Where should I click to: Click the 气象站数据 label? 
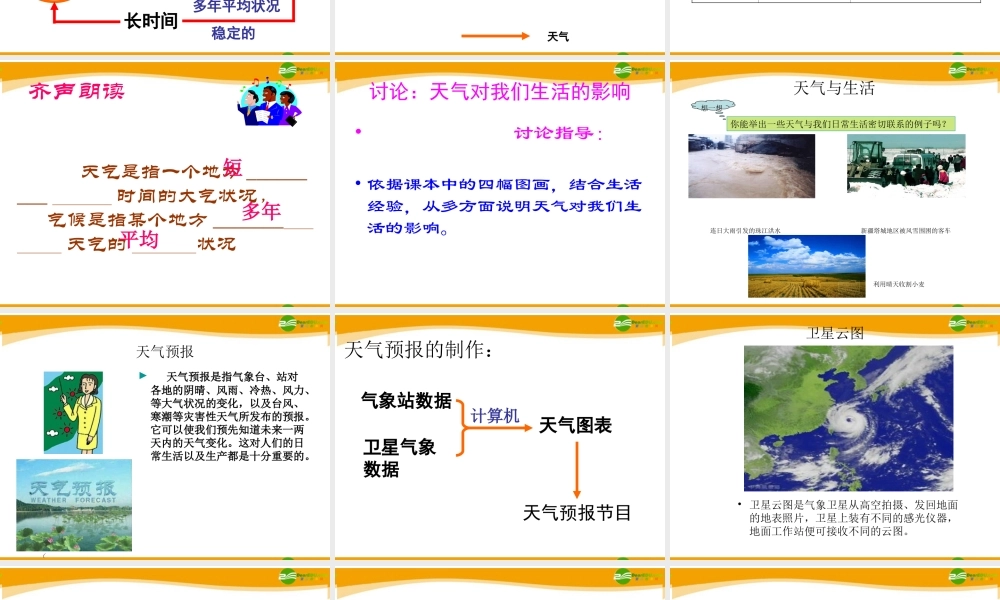[x=406, y=400]
